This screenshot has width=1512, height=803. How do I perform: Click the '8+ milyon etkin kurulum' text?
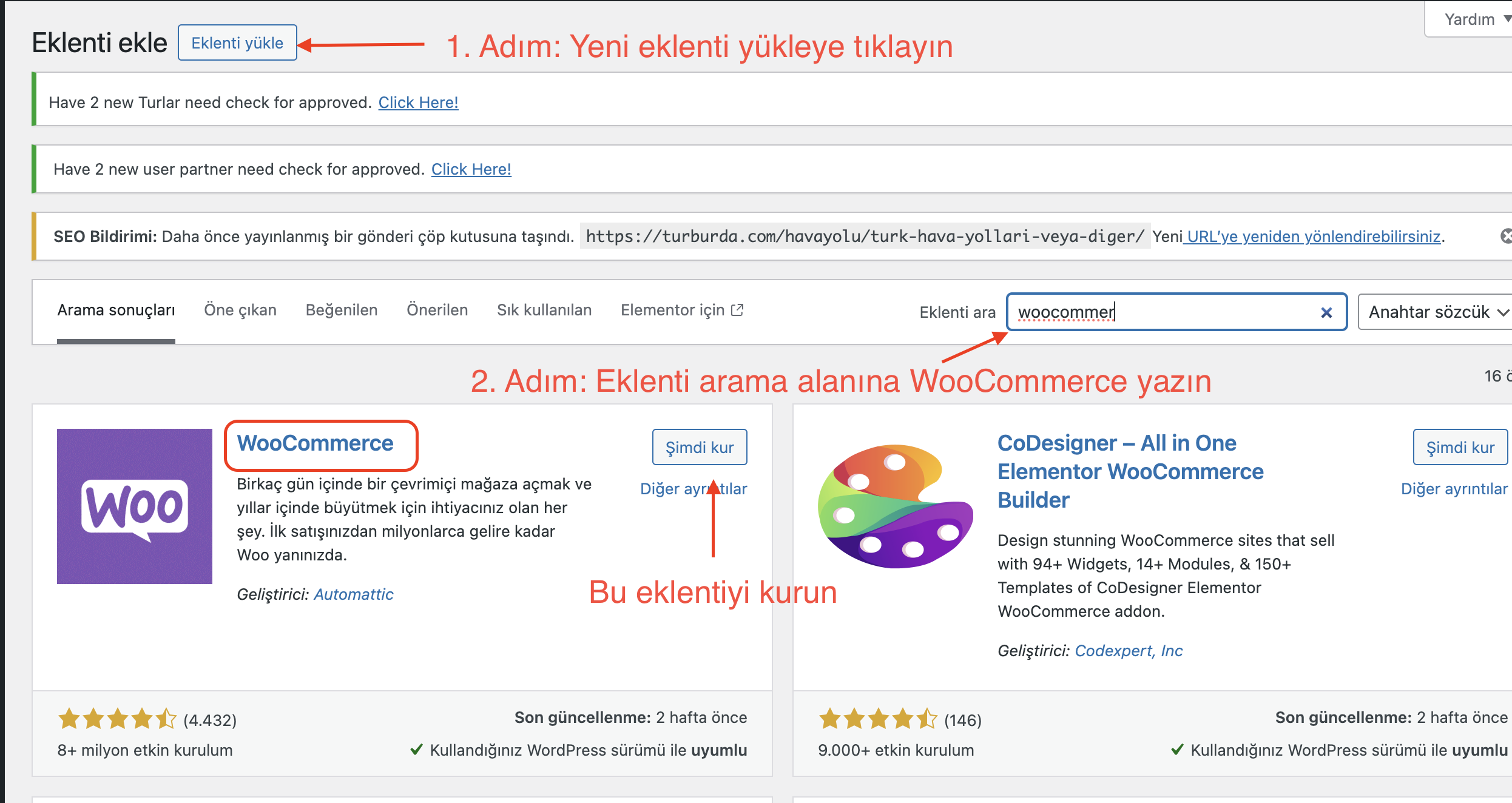click(x=145, y=750)
